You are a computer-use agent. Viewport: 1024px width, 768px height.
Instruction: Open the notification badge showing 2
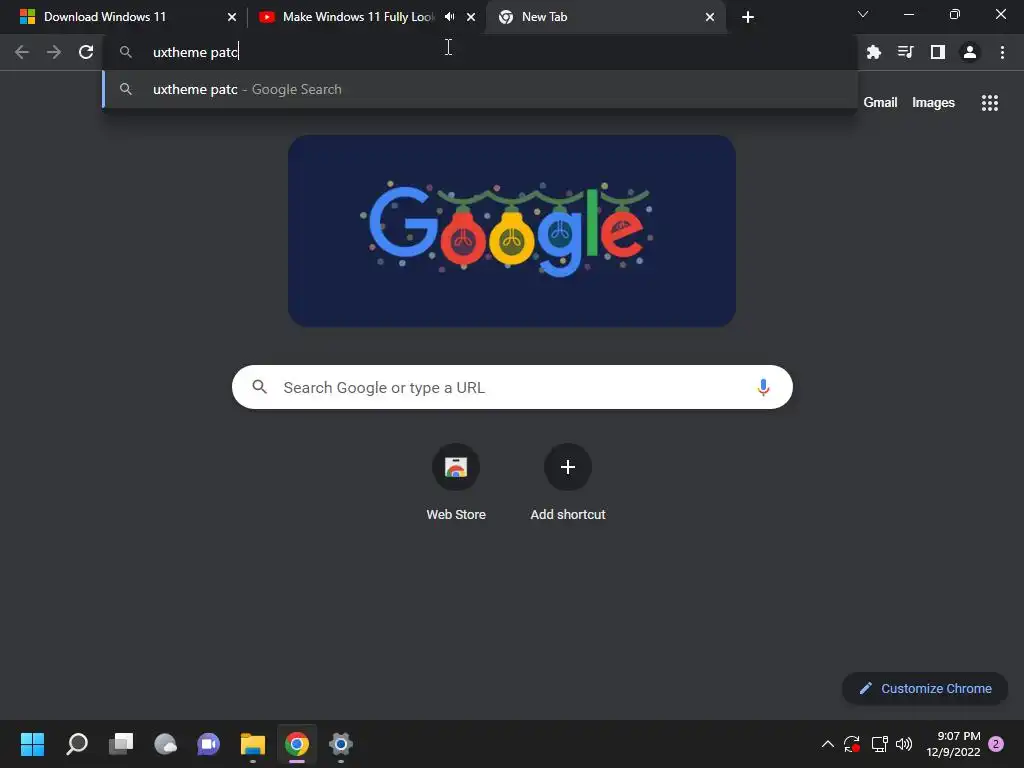point(996,744)
